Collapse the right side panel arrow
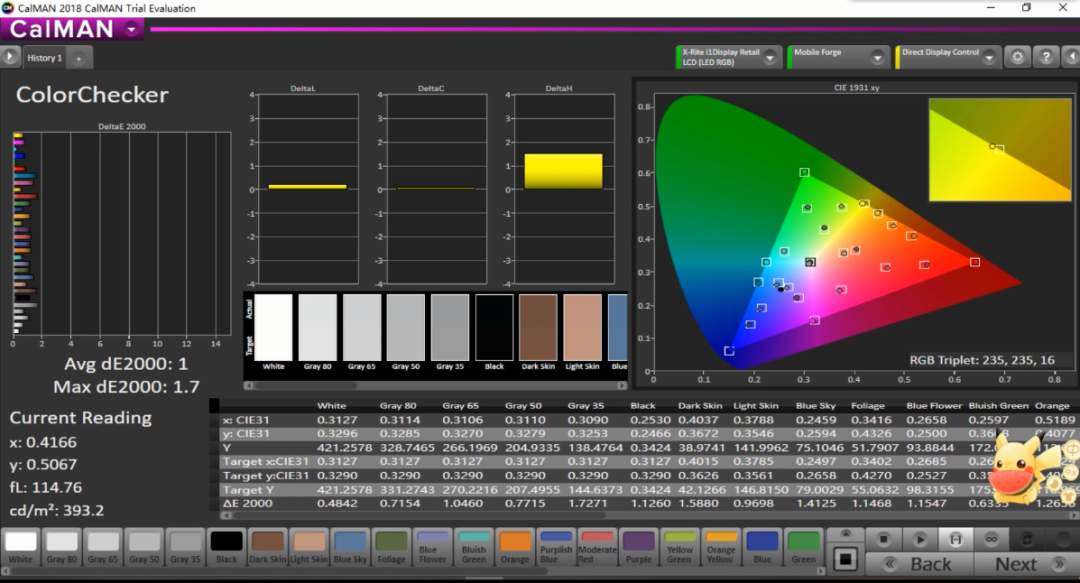This screenshot has width=1080, height=583. (x=1071, y=57)
